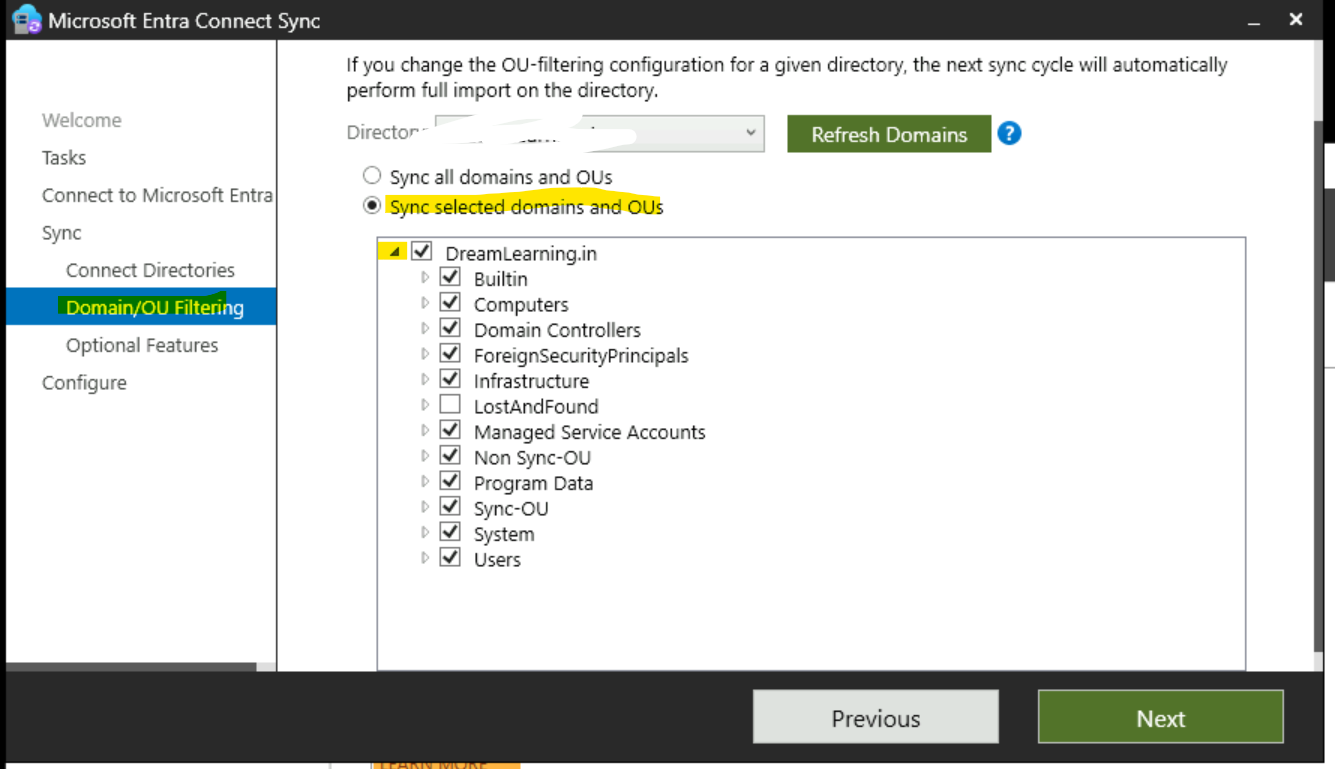Close the Entra Connect Sync window
The width and height of the screenshot is (1335, 769).
coord(1296,19)
